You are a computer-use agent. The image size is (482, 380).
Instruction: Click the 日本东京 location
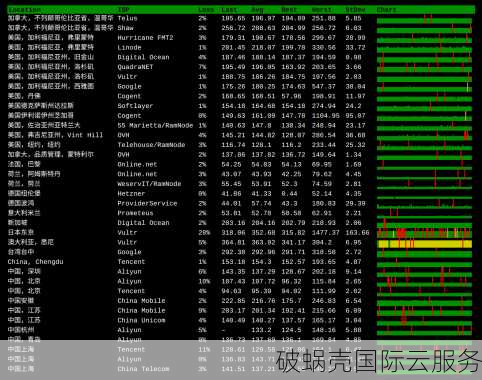[21, 233]
